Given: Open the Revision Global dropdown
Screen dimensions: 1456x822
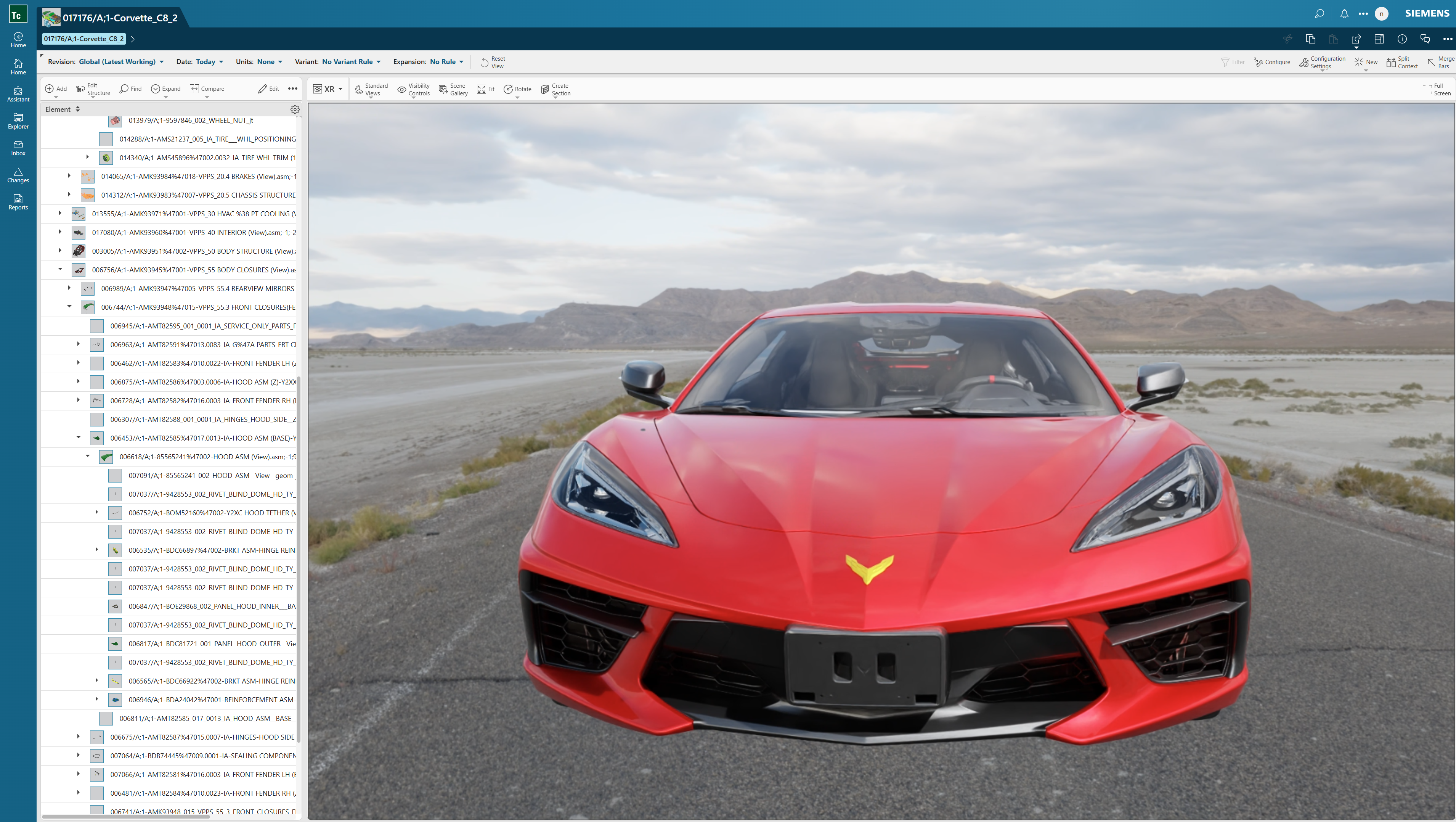Looking at the screenshot, I should pyautogui.click(x=121, y=62).
